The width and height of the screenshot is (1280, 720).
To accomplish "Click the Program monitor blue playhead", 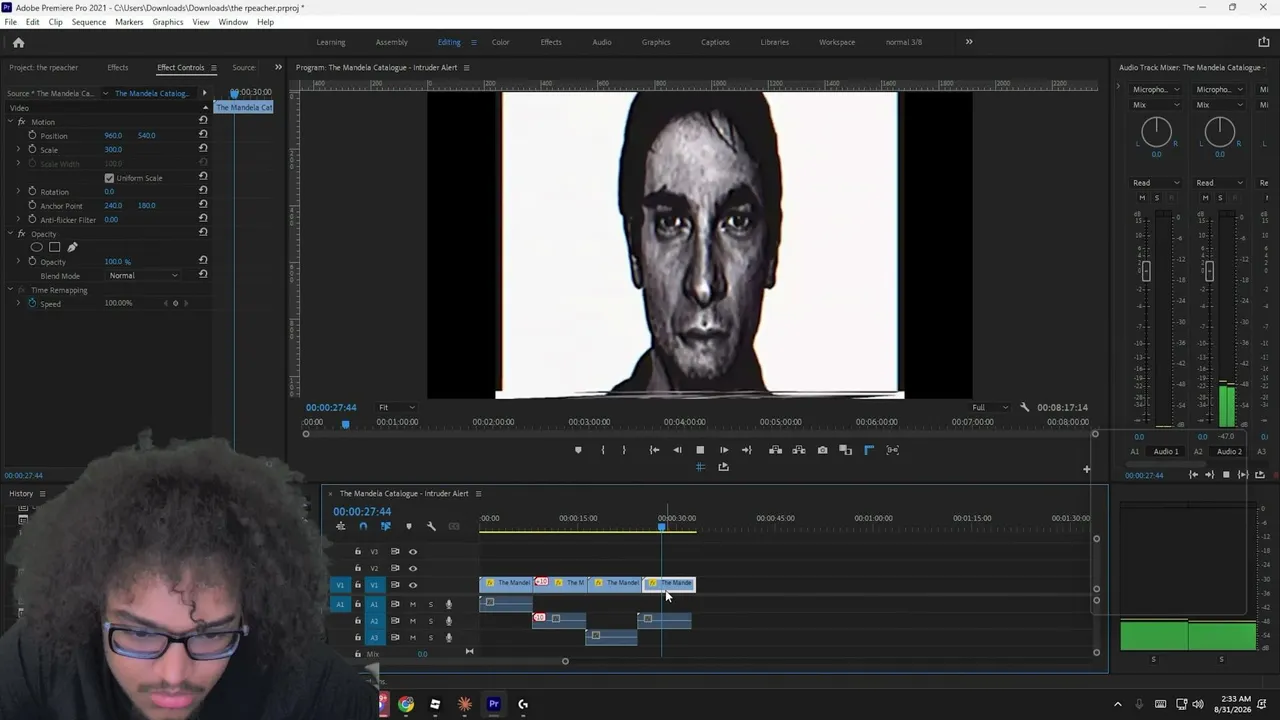I will (x=346, y=424).
